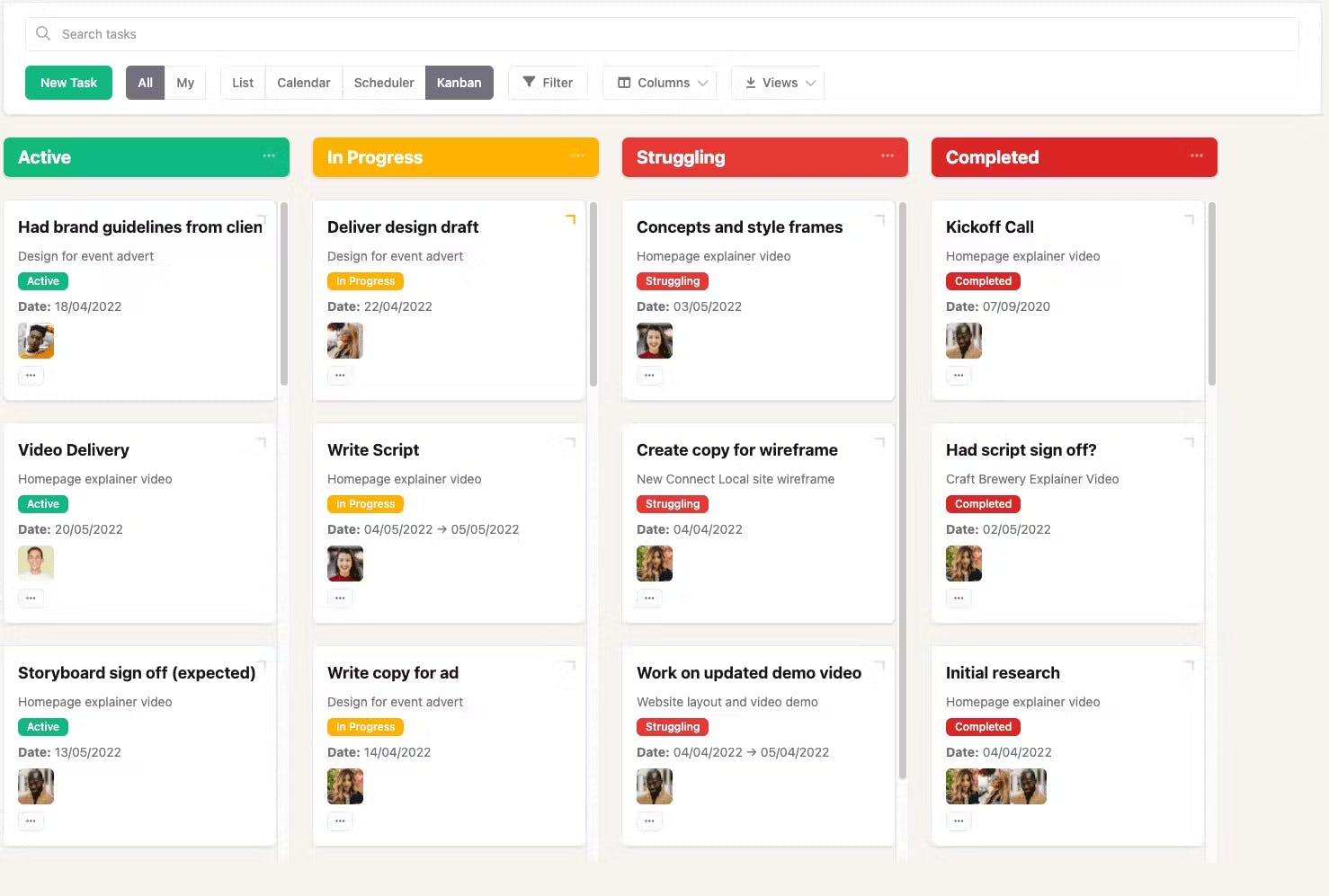Open more options on Storyboard sign off card
Image resolution: width=1329 pixels, height=896 pixels.
tap(31, 821)
